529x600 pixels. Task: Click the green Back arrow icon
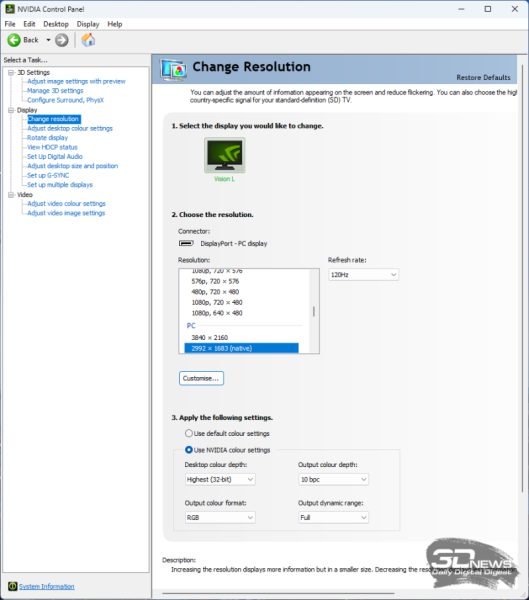pos(14,40)
